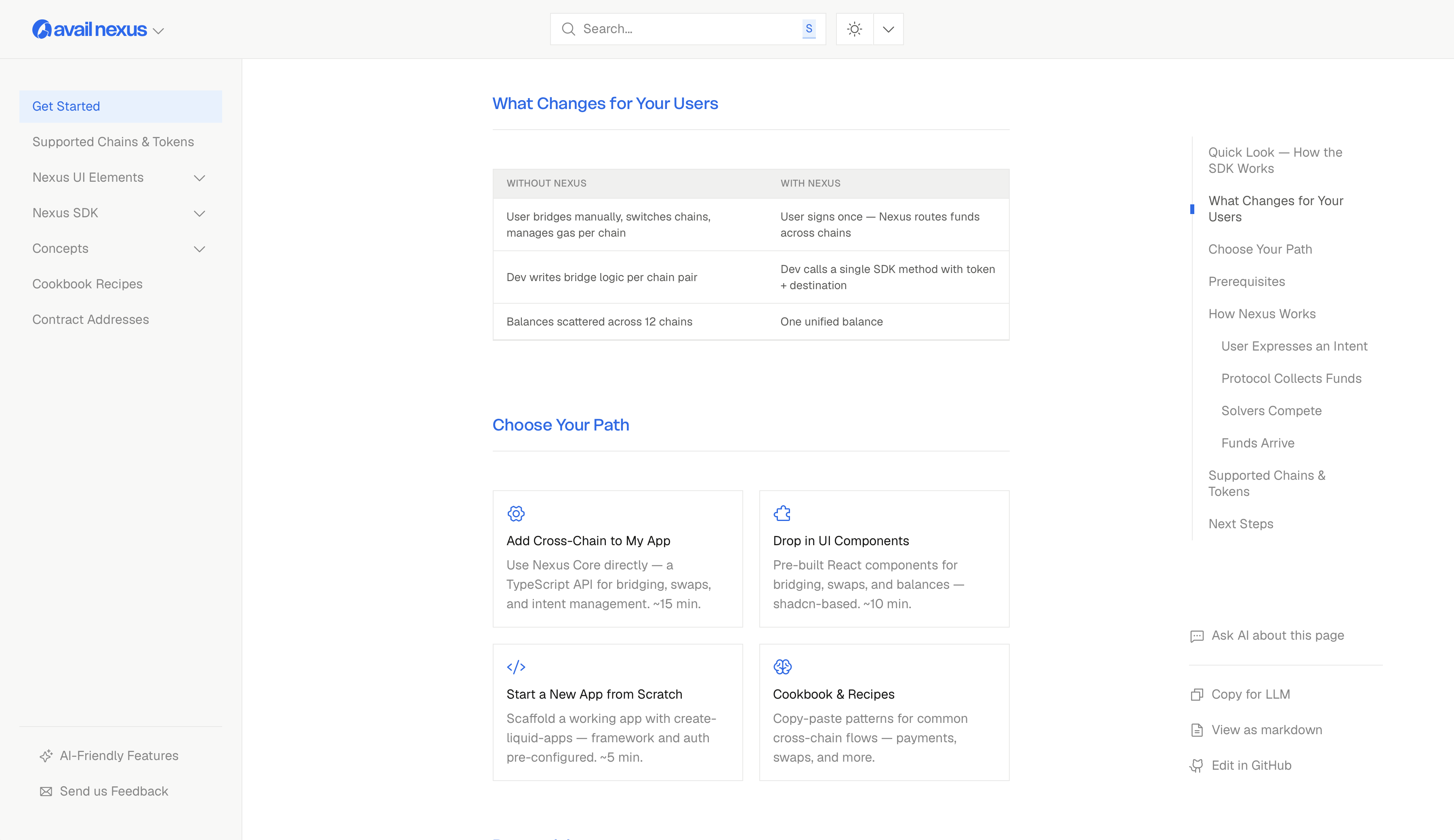Jump to How Nexus Works in outline
Image resolution: width=1454 pixels, height=840 pixels.
point(1262,314)
